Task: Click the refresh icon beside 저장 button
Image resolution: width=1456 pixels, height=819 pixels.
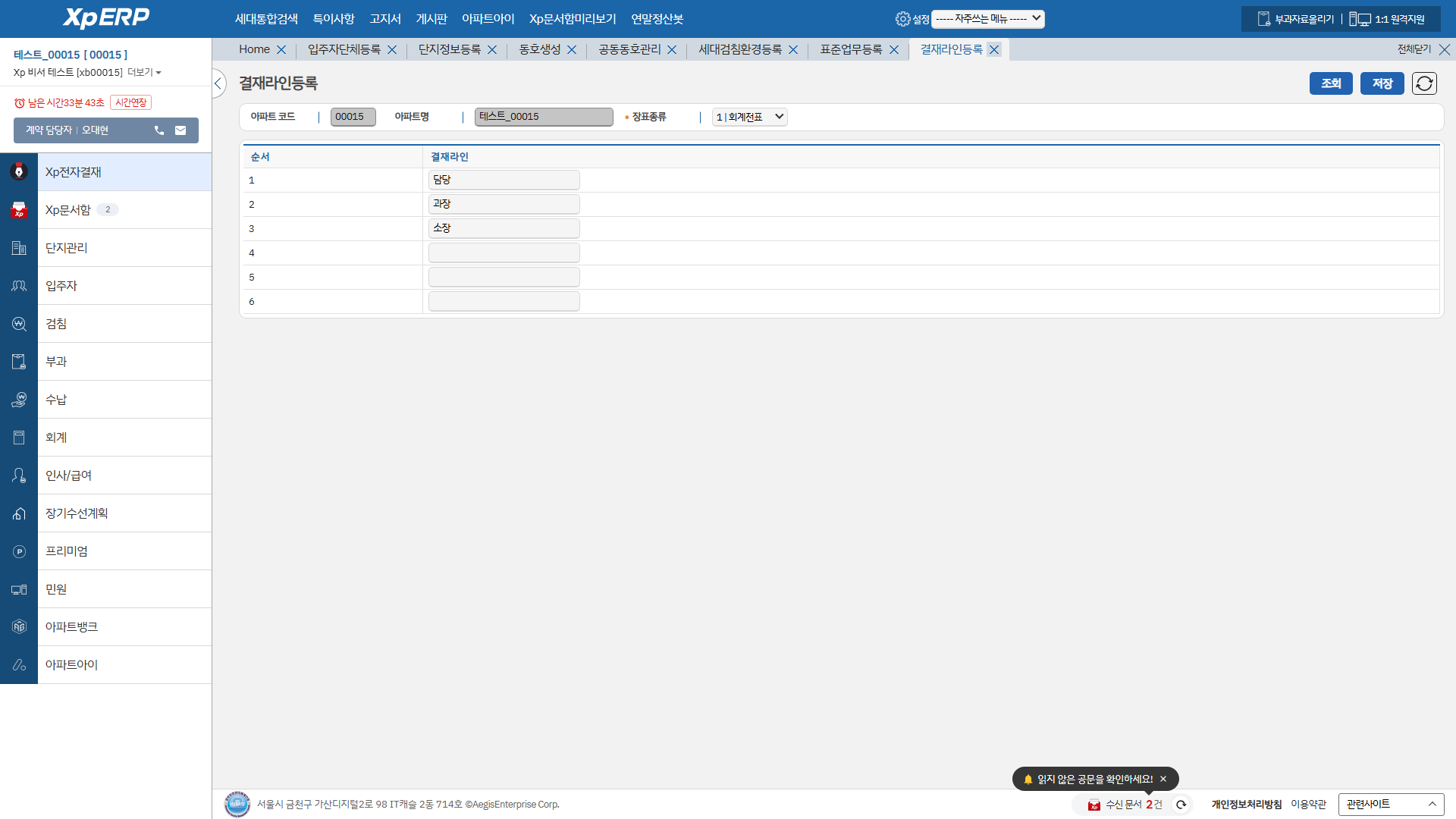Action: [1424, 83]
